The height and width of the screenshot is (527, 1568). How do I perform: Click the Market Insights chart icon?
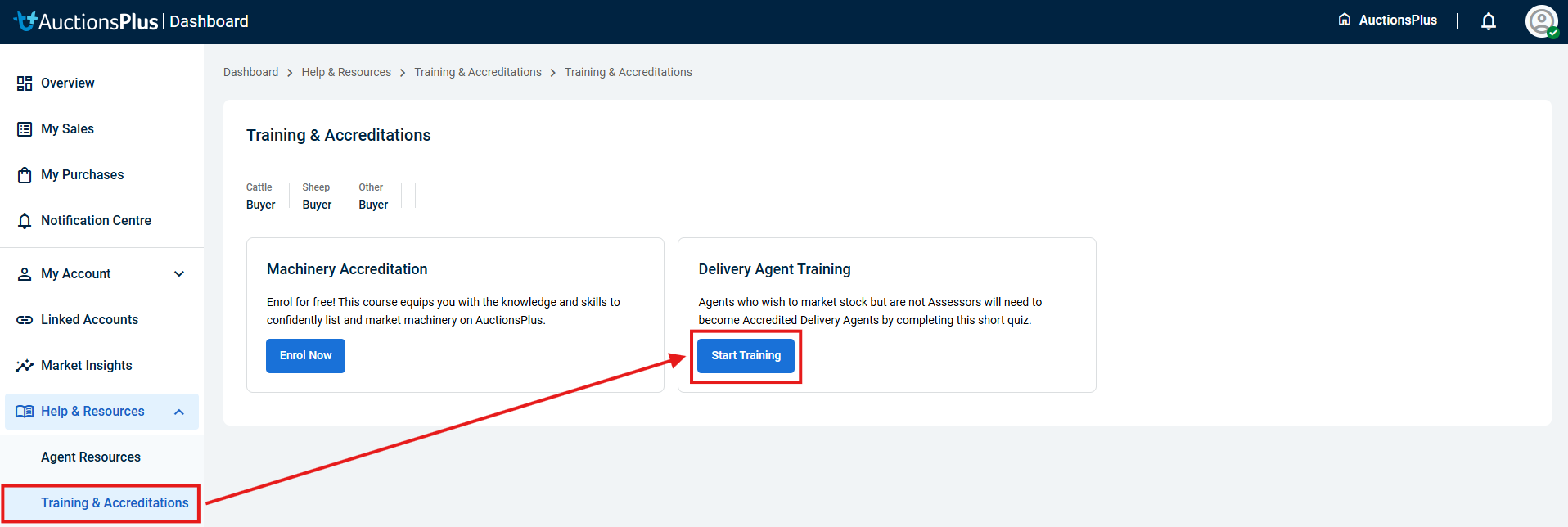(x=25, y=366)
